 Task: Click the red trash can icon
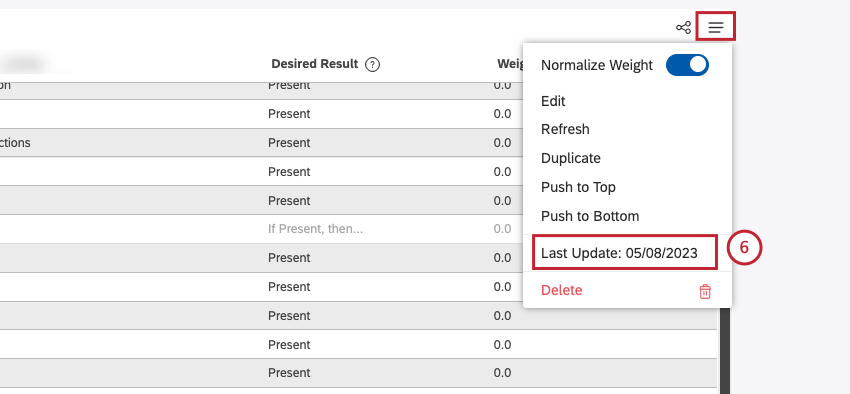pyautogui.click(x=705, y=291)
